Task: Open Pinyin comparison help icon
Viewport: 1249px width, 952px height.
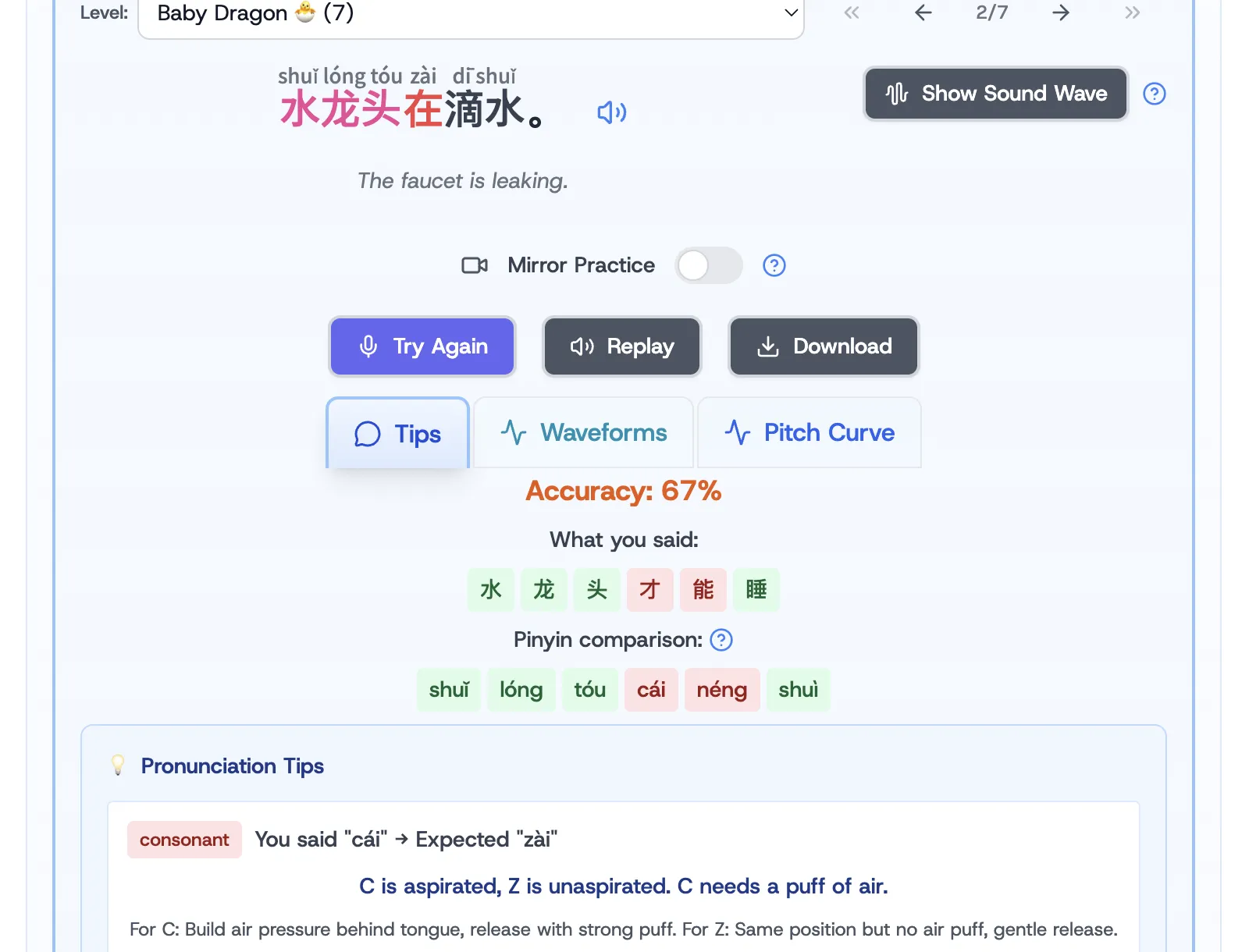Action: click(x=721, y=640)
